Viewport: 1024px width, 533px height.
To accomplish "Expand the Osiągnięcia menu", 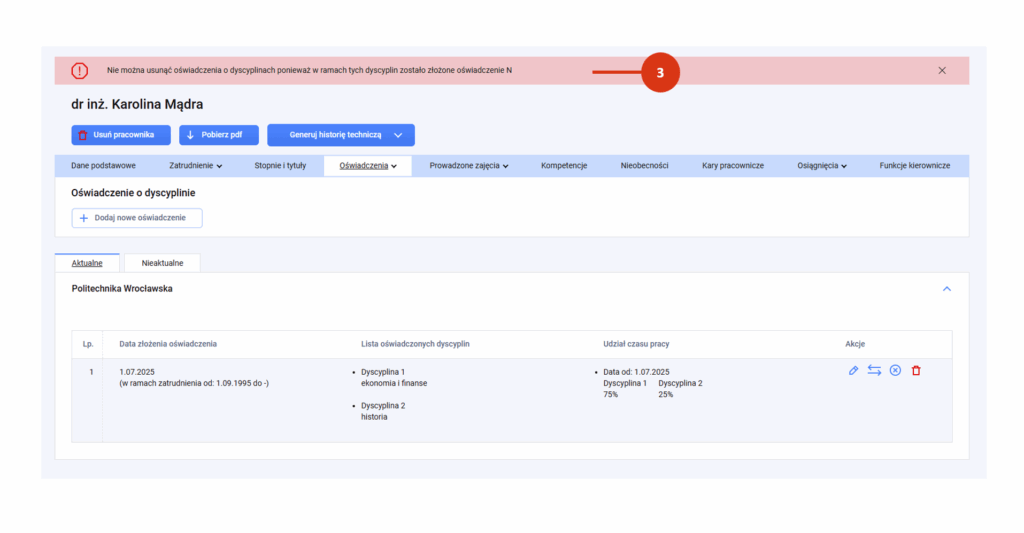I will click(822, 165).
